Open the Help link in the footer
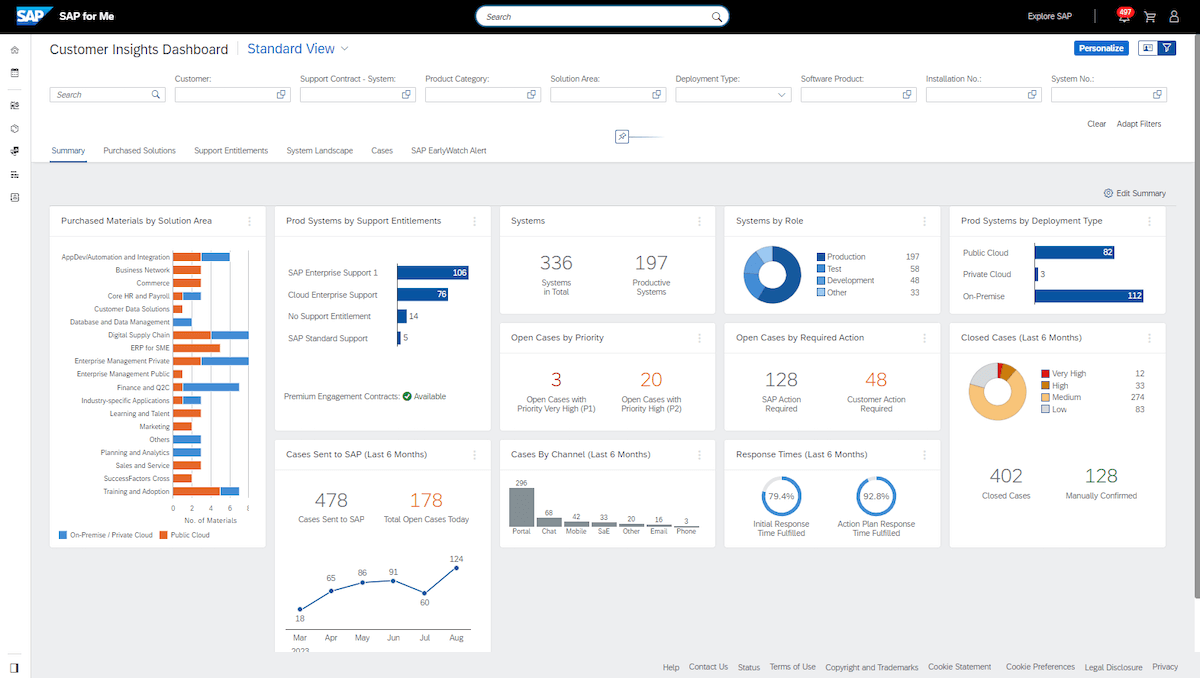Image resolution: width=1200 pixels, height=678 pixels. click(x=671, y=667)
